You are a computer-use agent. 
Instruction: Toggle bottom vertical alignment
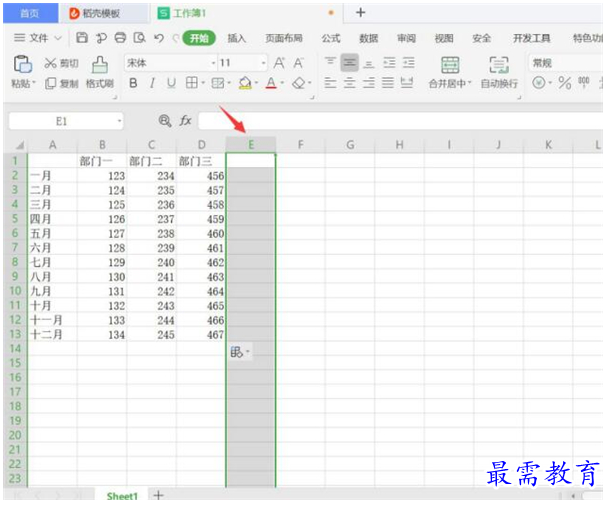tap(369, 63)
